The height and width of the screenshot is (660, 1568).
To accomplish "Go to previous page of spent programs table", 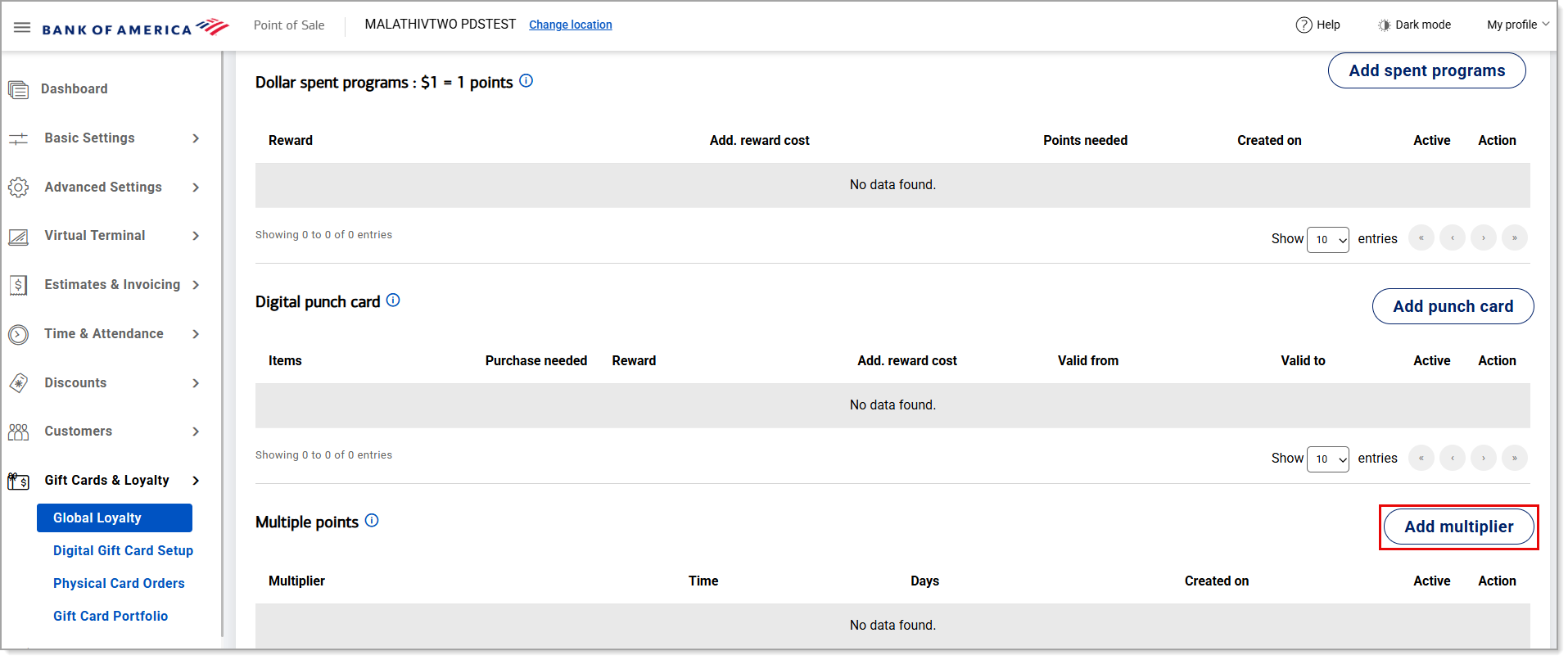I will [x=1453, y=237].
